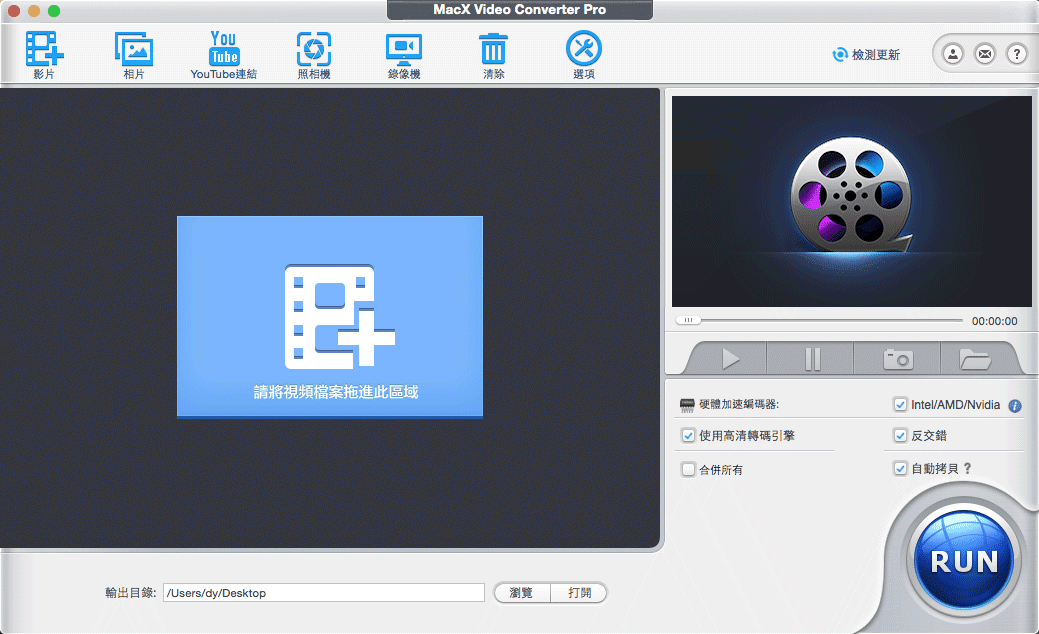The width and height of the screenshot is (1039, 634).
Task: Click the 00:00:00 playback time
Action: click(995, 321)
